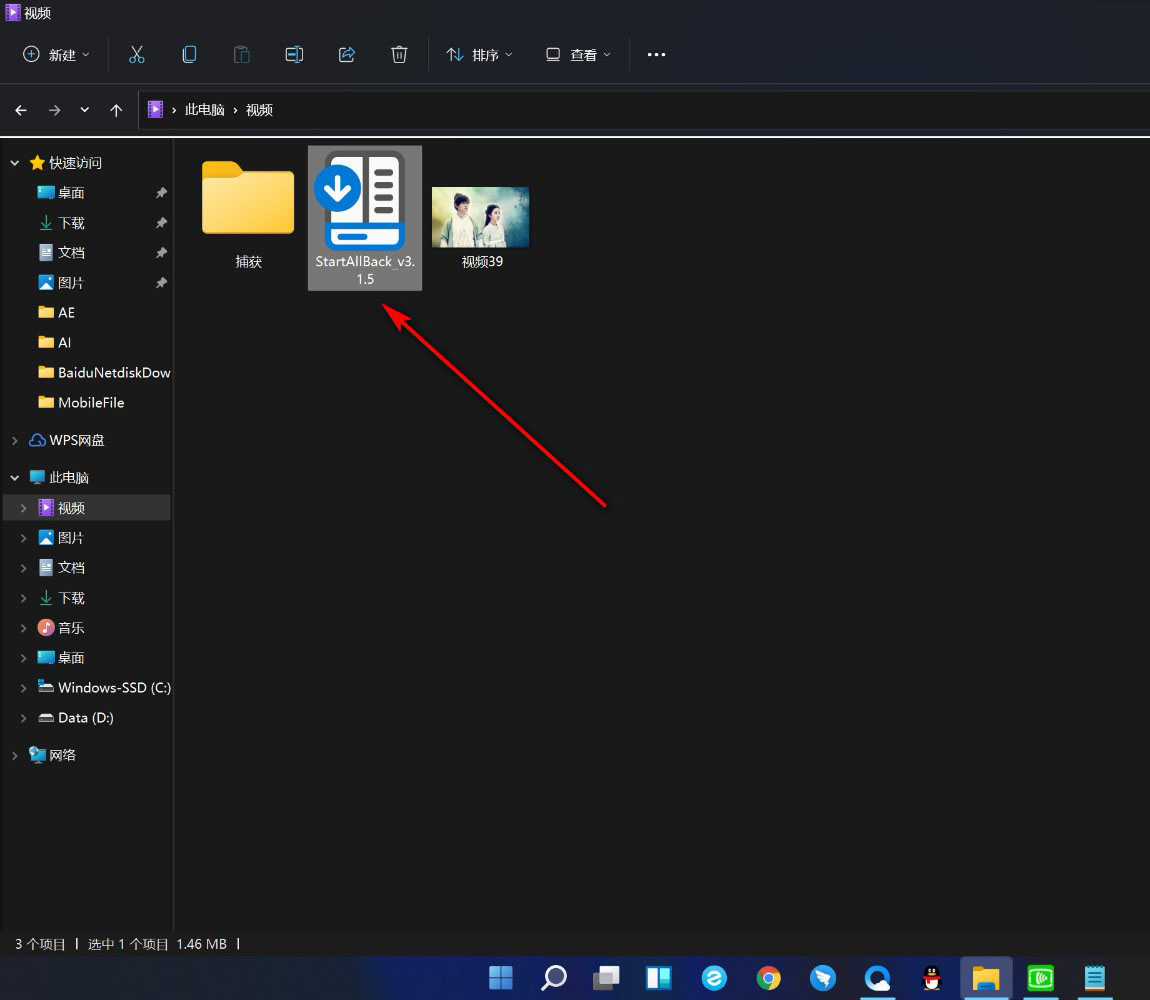
Task: Expand the WPS网盘 tree node
Action: tap(14, 440)
